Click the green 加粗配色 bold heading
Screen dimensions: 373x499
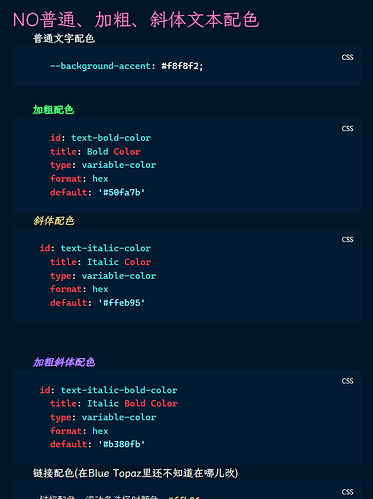[53, 110]
